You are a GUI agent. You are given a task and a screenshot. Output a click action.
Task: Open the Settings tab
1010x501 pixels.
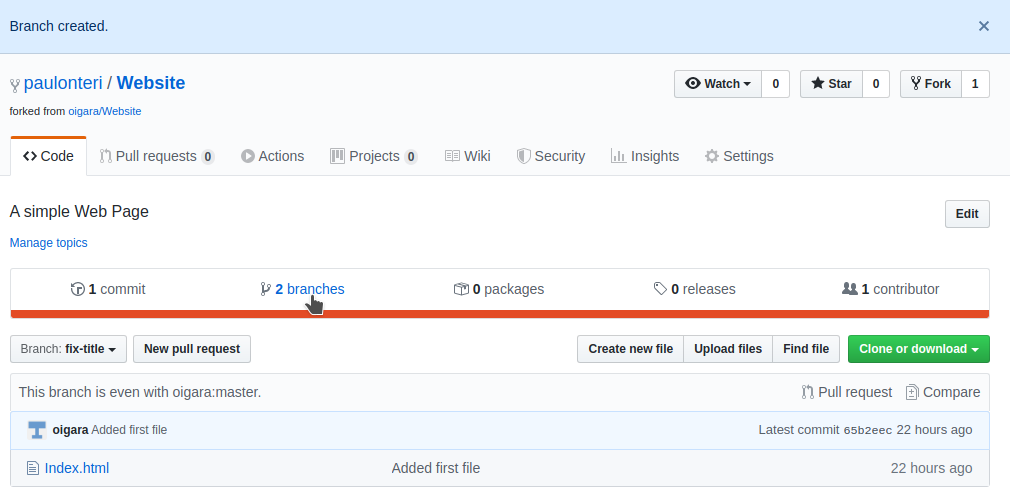[x=739, y=156]
